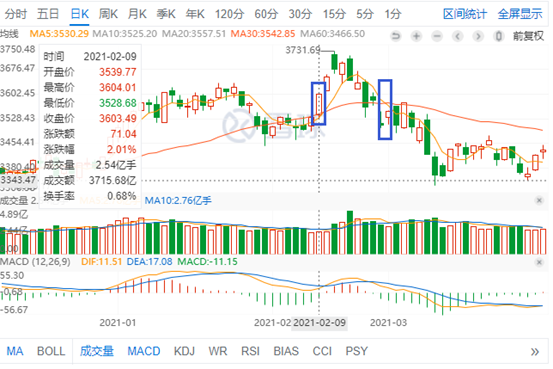This screenshot has width=553, height=369.
Task: Select the WR indicator
Action: tap(218, 351)
